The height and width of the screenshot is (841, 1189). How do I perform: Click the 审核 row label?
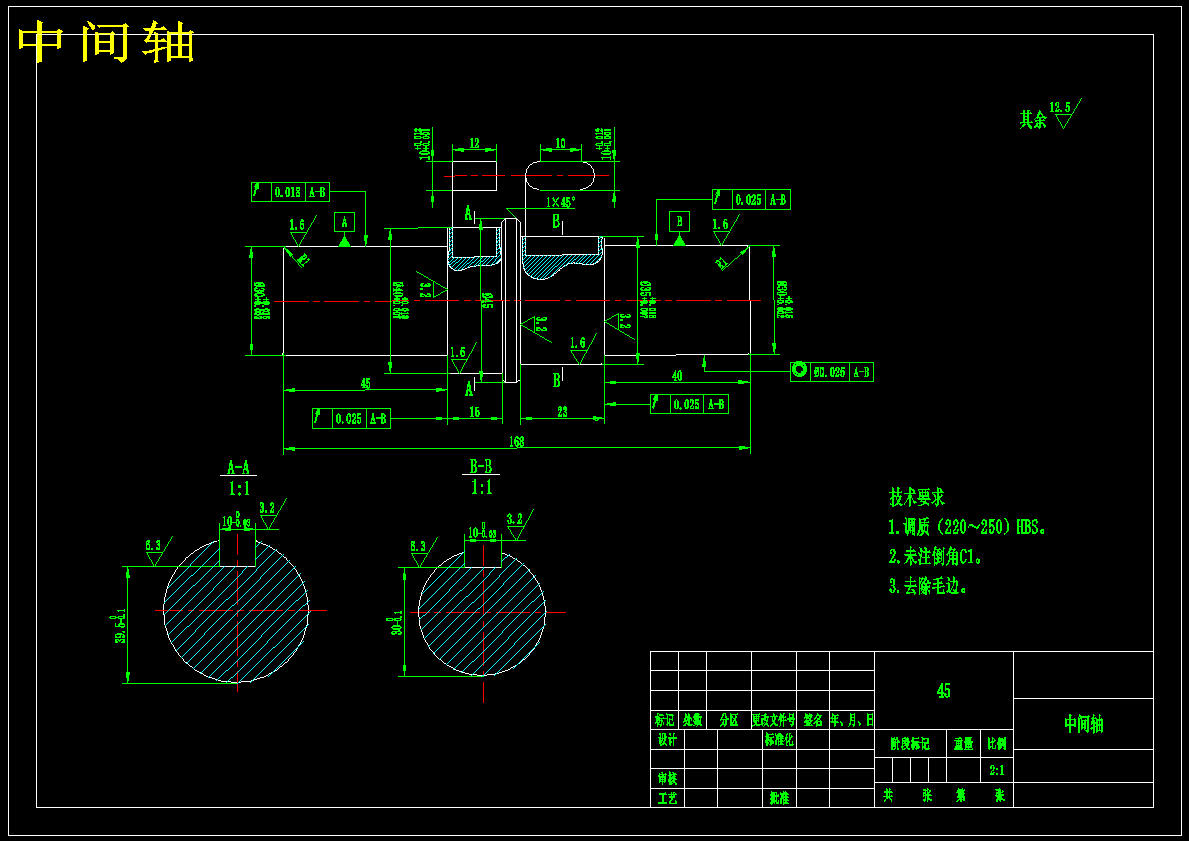point(667,778)
